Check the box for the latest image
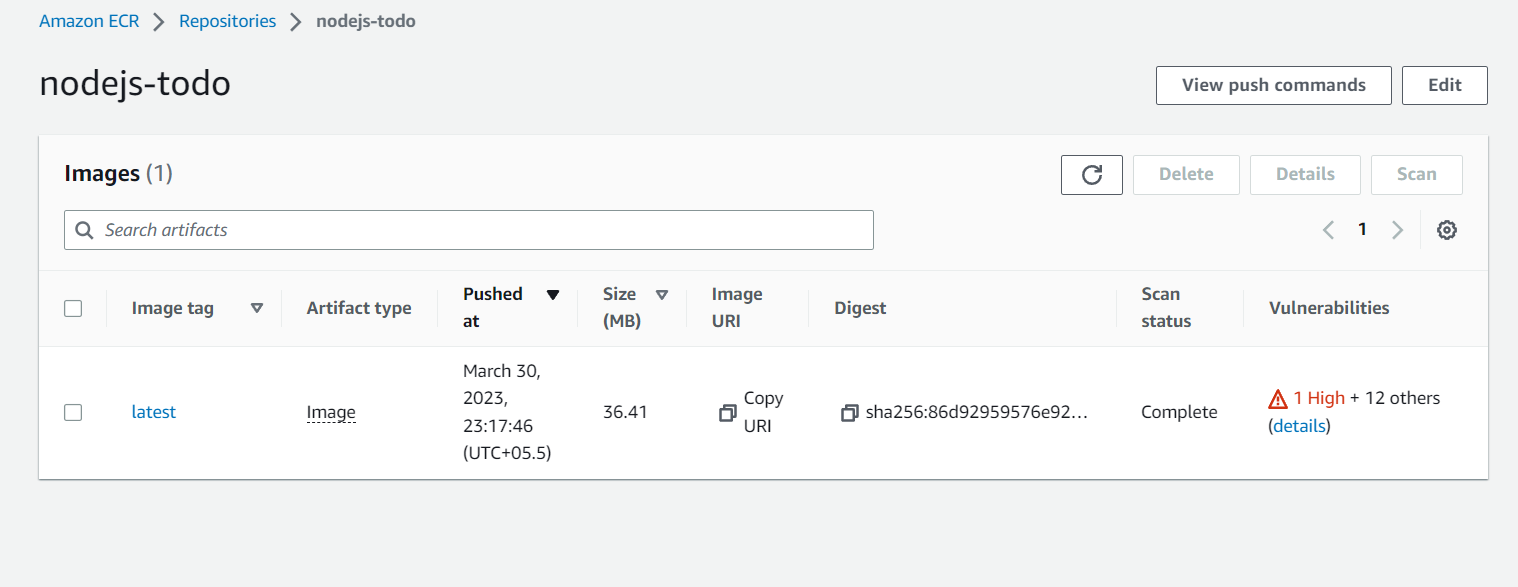Viewport: 1518px width, 587px height. point(73,412)
